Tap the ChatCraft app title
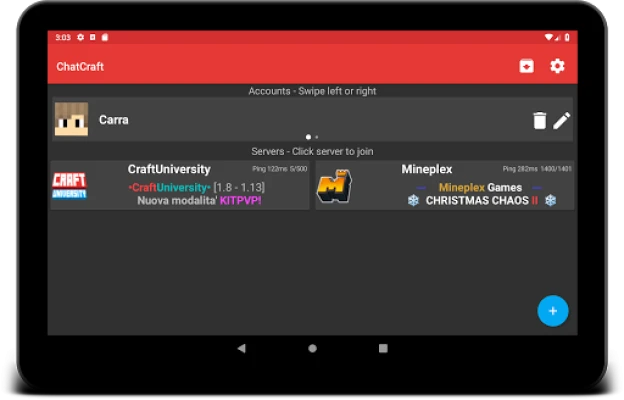Screen dimensions: 624x400 (x=80, y=67)
